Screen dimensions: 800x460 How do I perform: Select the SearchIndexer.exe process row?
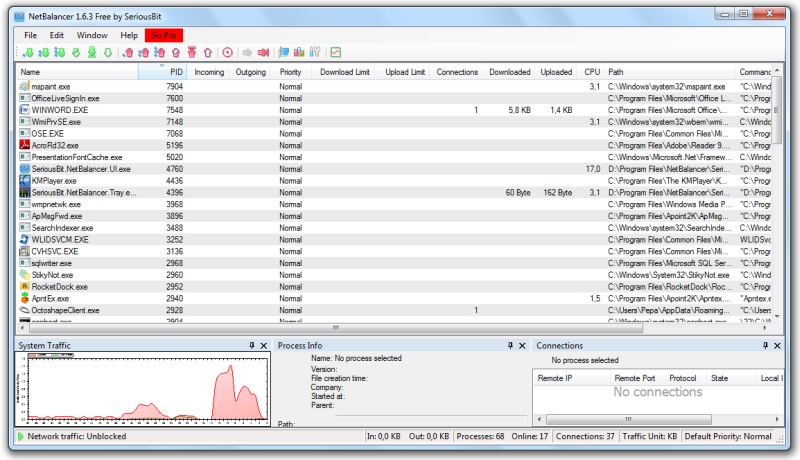pos(394,228)
